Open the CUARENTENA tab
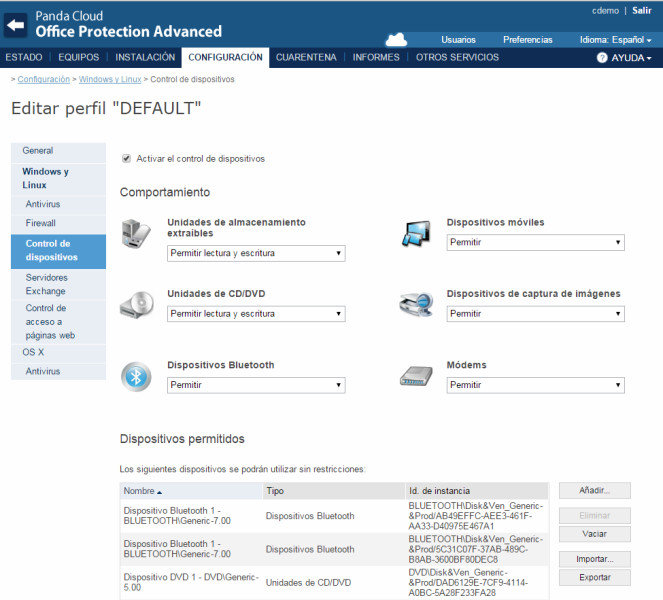Viewport: 663px width, 600px height. pos(306,57)
